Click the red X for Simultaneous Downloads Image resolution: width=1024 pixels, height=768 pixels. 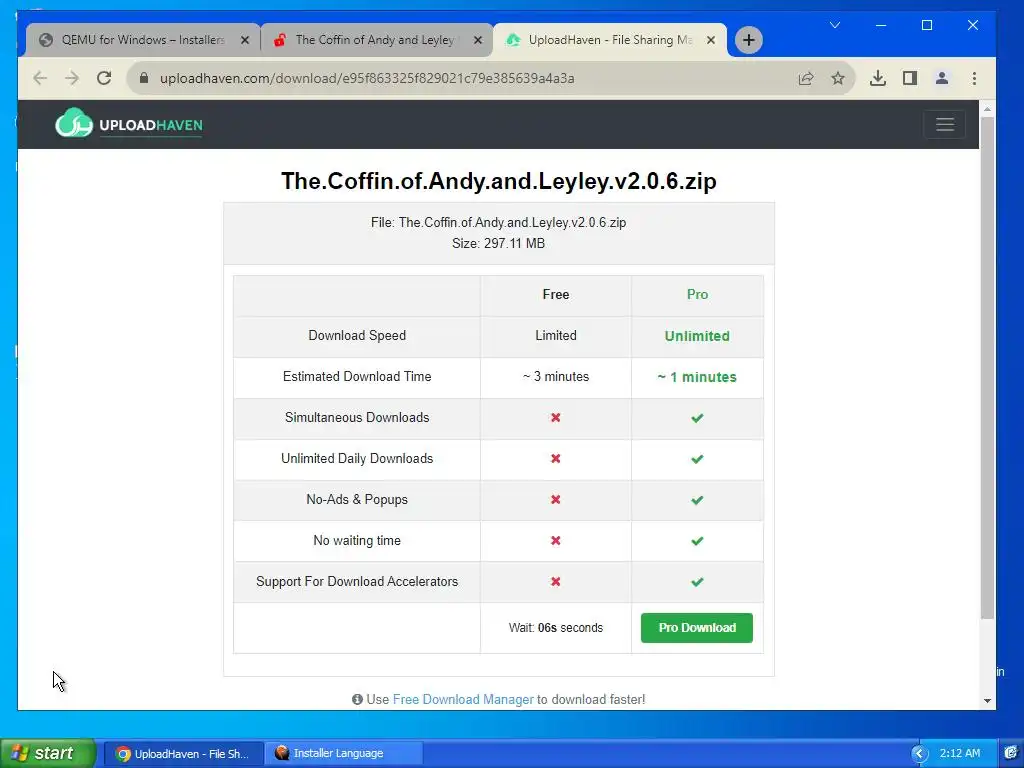(556, 417)
